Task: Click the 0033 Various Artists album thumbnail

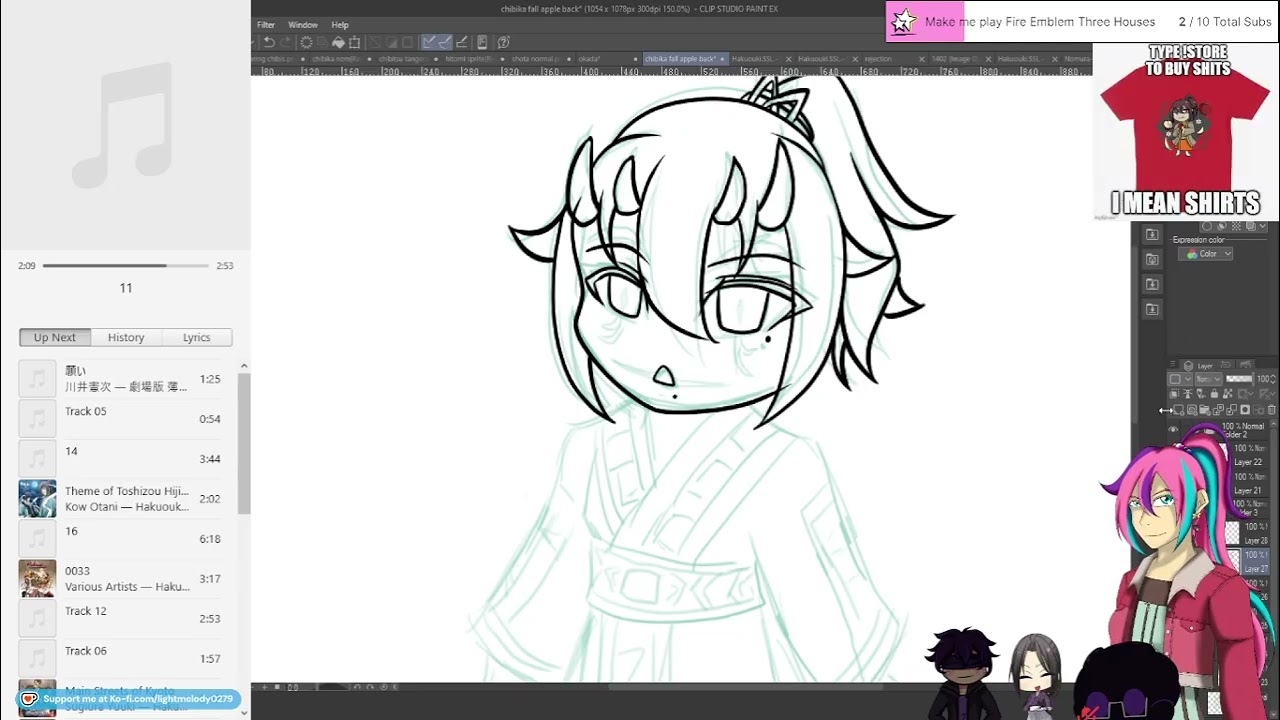Action: click(37, 579)
